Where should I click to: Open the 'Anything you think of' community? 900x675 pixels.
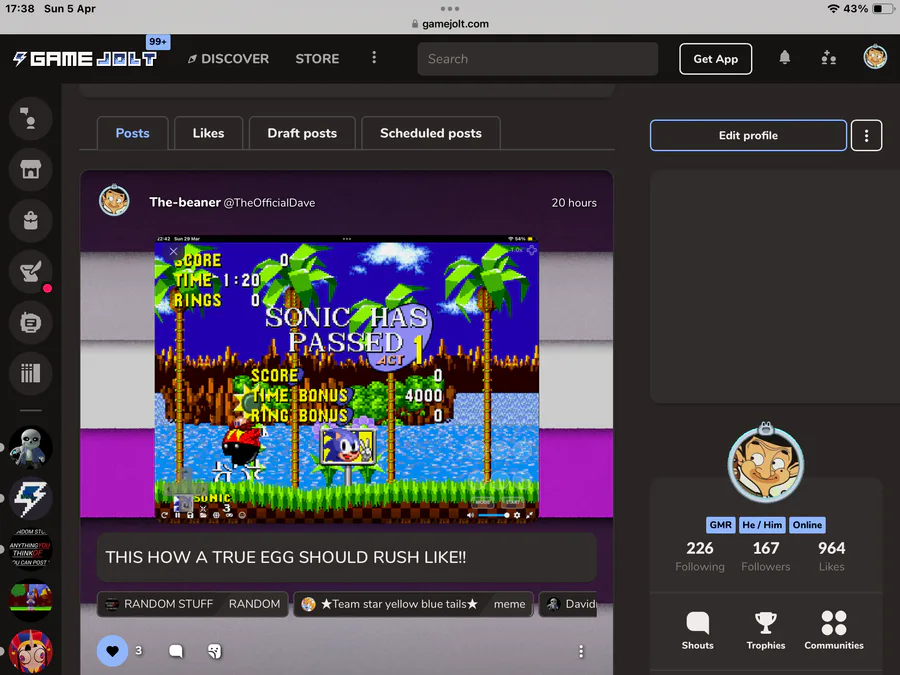point(30,549)
